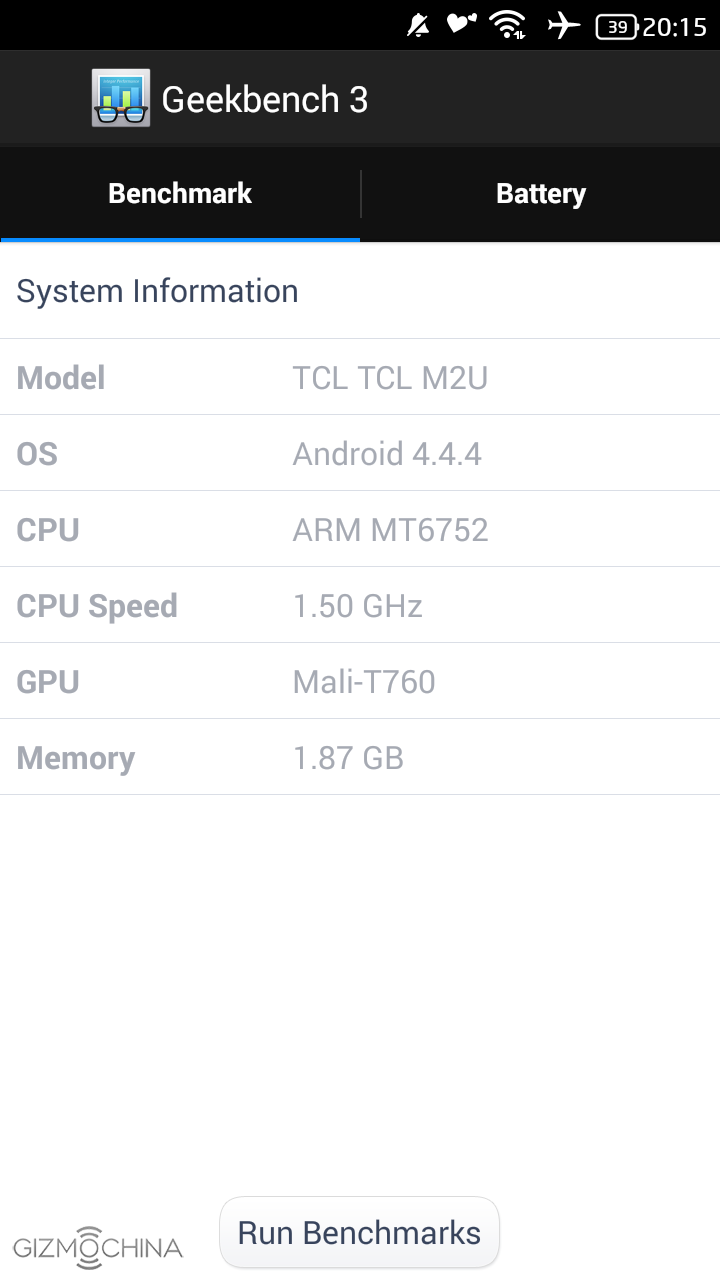This screenshot has width=720, height=1280.
Task: Tap the Wi-Fi signal icon
Action: tap(508, 26)
